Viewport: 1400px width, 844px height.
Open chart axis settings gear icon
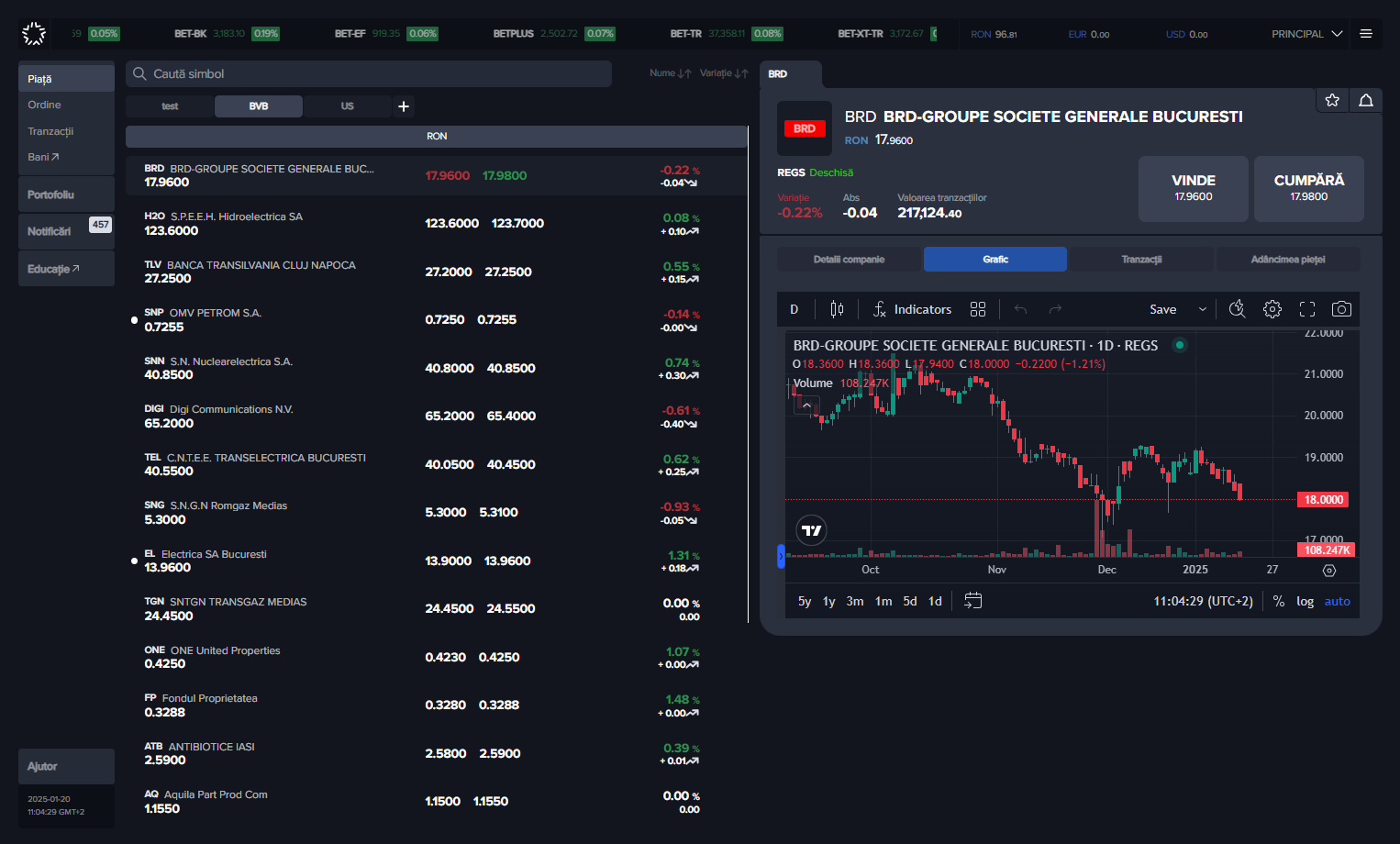pyautogui.click(x=1329, y=571)
